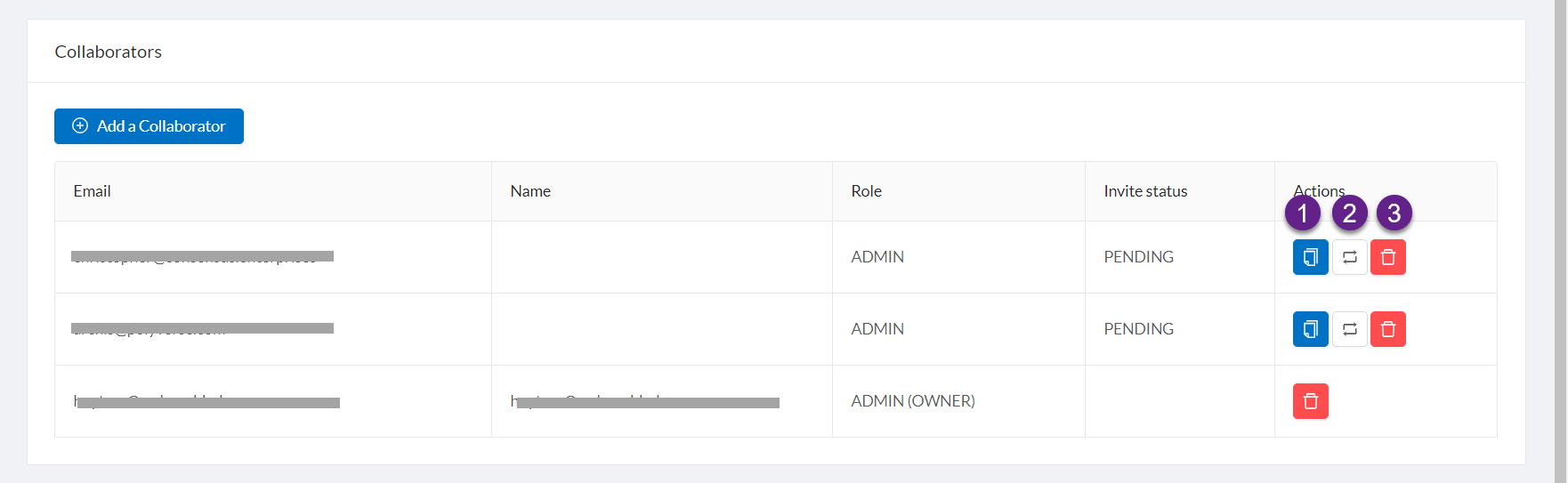Click the second row's ADMIN role cell

[877, 329]
